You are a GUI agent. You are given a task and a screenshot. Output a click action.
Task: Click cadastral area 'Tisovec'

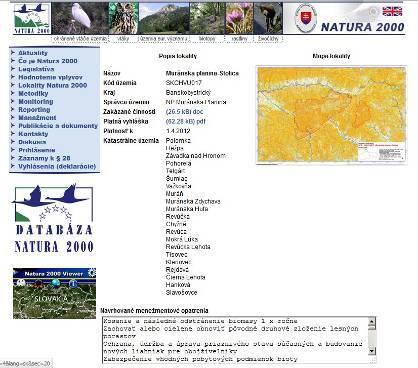coord(176,255)
